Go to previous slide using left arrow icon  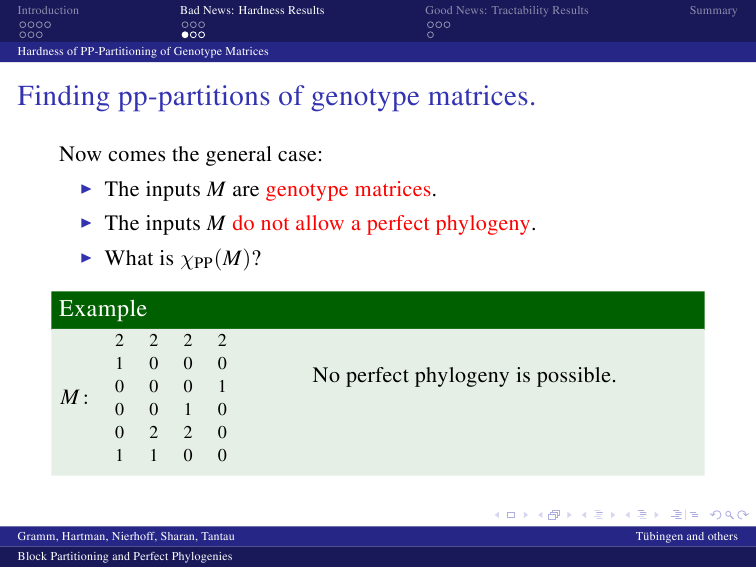497,515
